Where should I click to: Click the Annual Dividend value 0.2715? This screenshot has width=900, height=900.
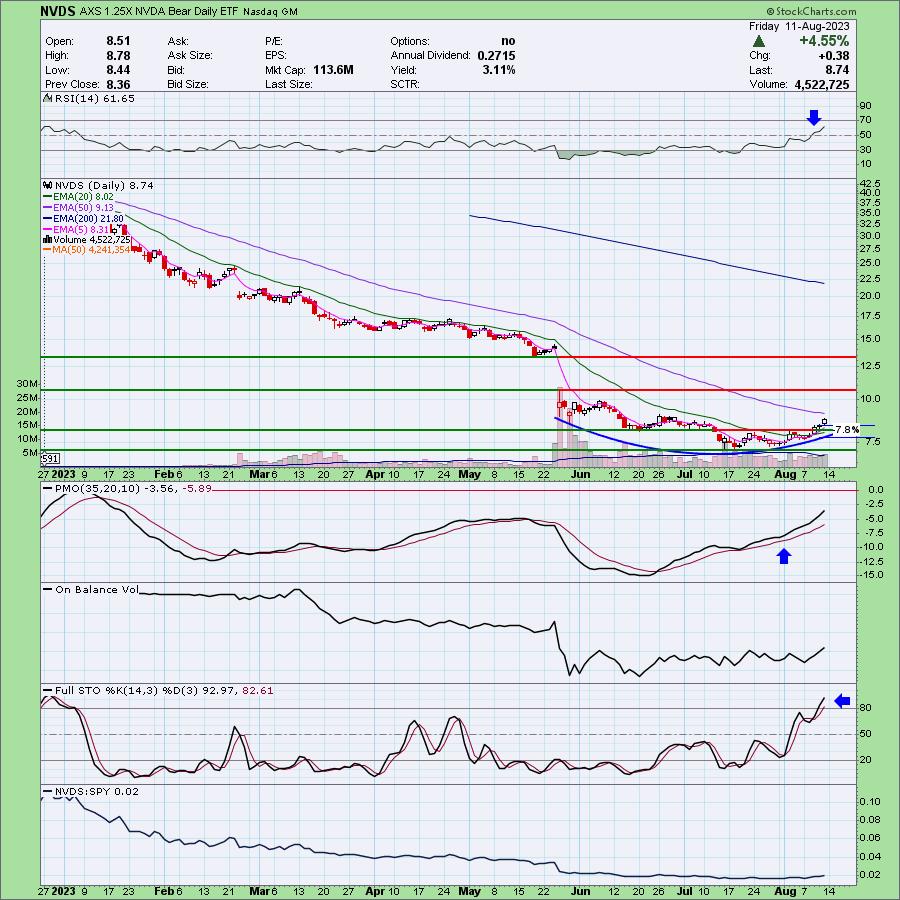click(496, 56)
